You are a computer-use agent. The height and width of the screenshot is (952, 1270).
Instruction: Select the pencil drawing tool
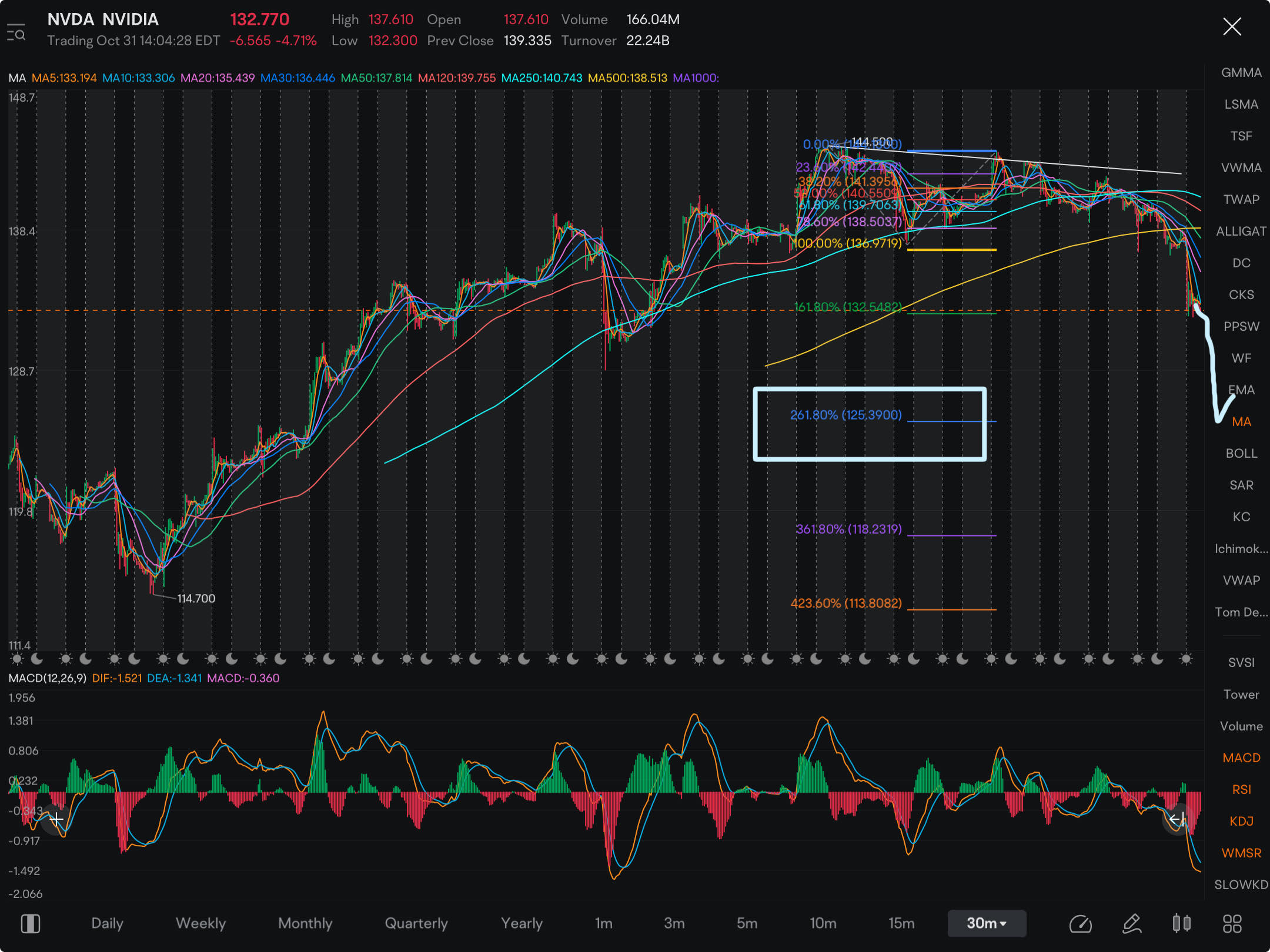click(1131, 924)
